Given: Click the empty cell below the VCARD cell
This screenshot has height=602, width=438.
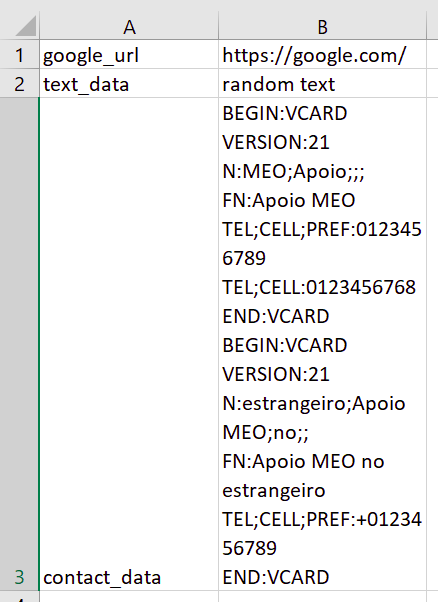Looking at the screenshot, I should coord(322,597).
